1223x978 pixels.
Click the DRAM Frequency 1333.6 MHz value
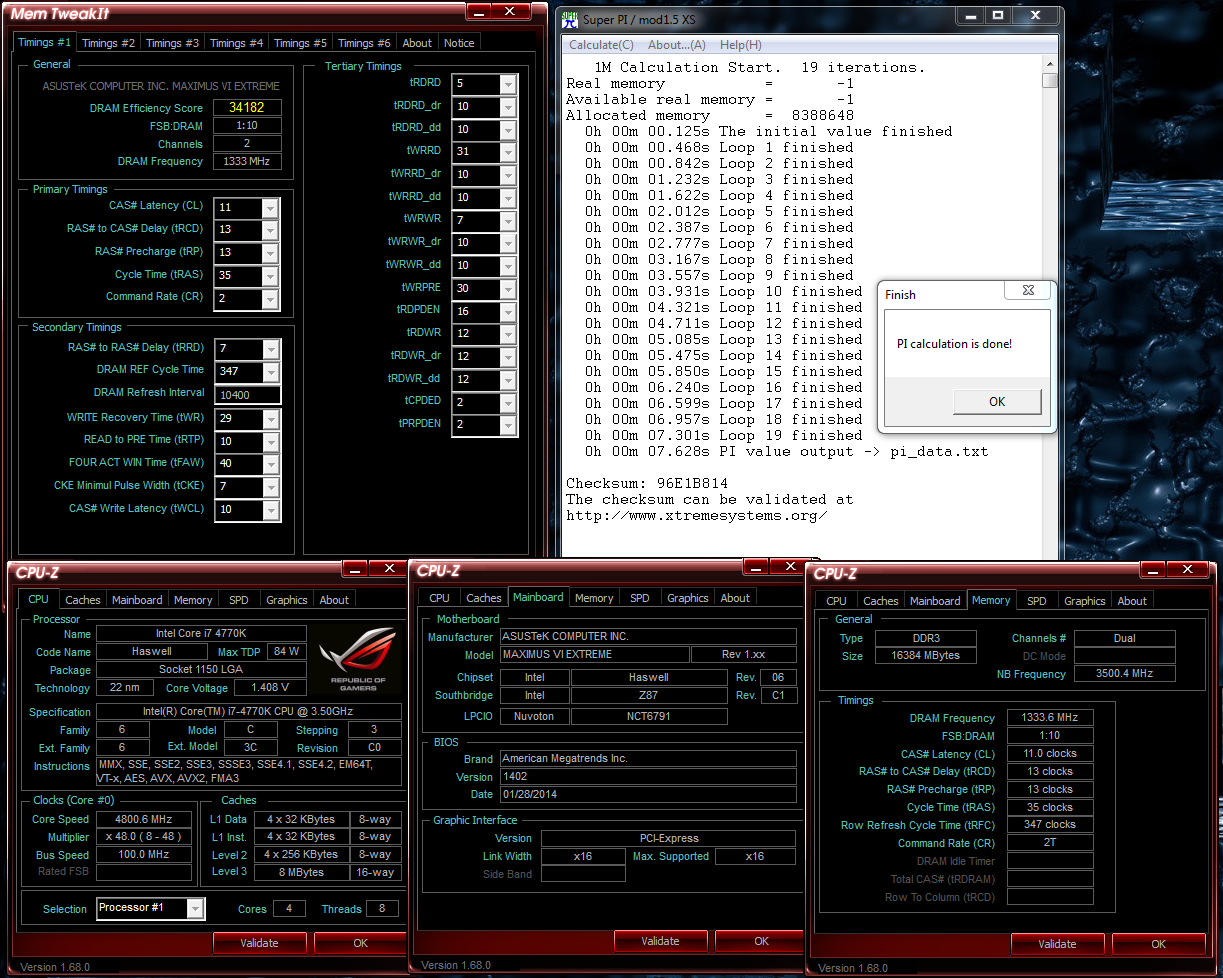(x=1050, y=718)
